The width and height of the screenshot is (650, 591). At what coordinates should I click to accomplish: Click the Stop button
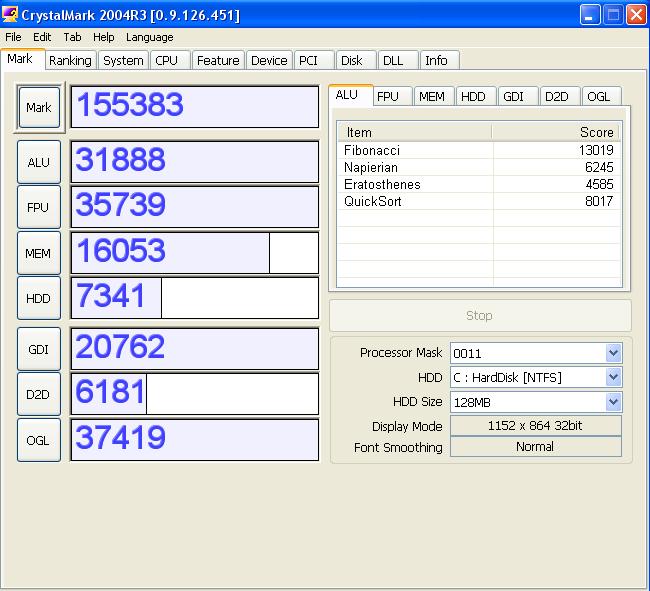pyautogui.click(x=480, y=315)
